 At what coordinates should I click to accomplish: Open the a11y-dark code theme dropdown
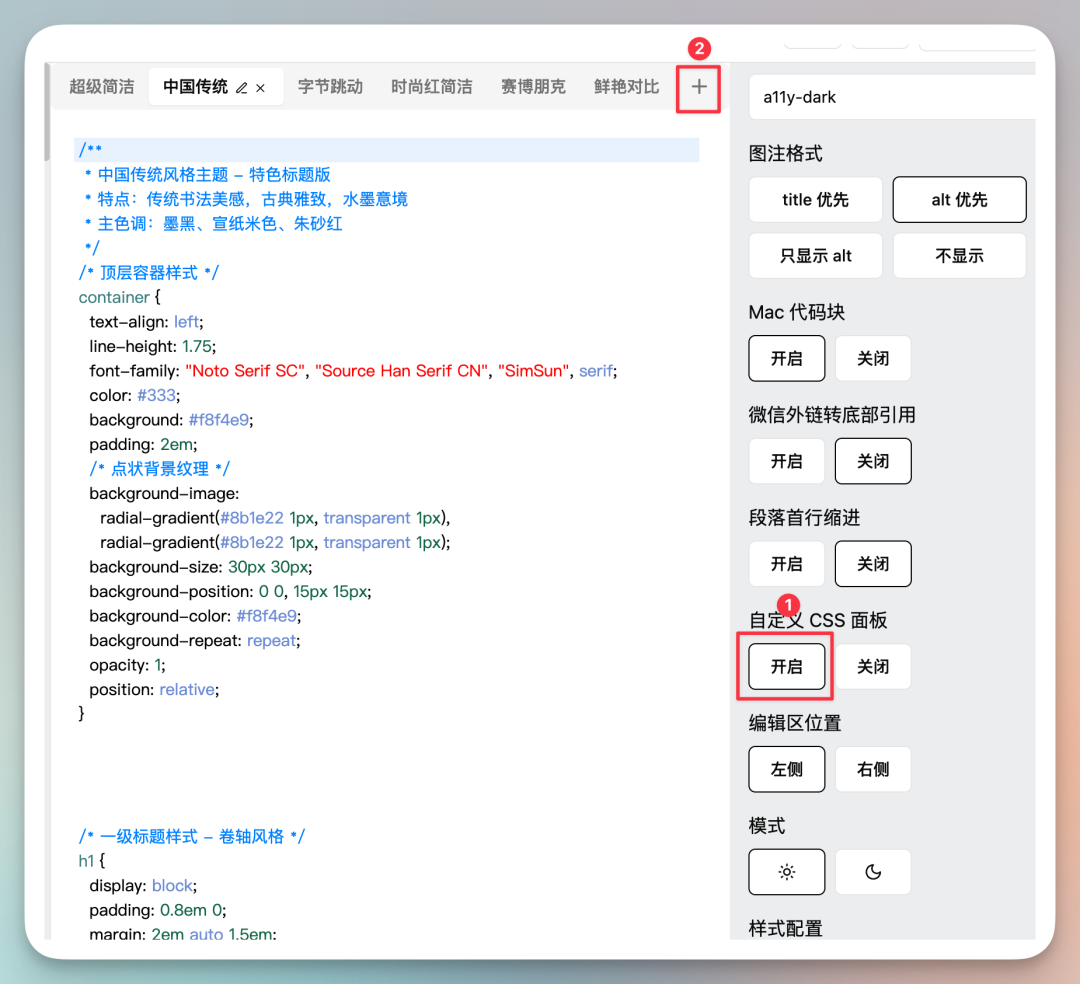[x=893, y=97]
